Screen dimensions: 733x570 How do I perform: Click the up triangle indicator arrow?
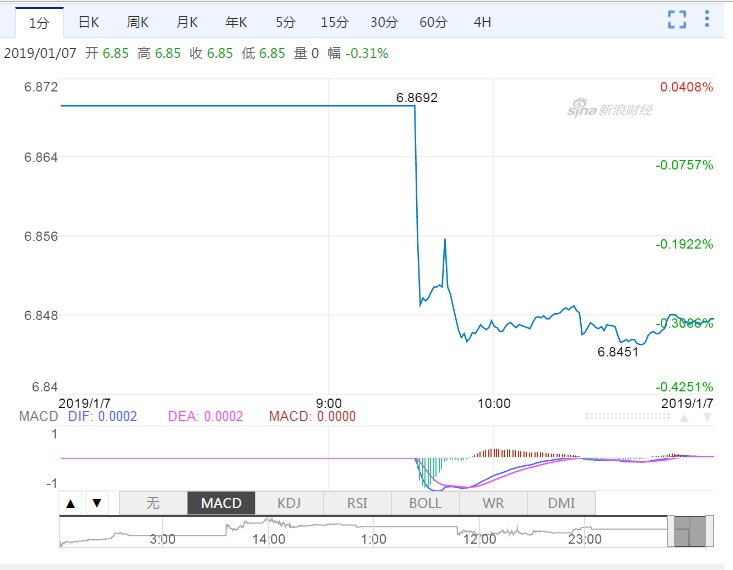(x=71, y=503)
